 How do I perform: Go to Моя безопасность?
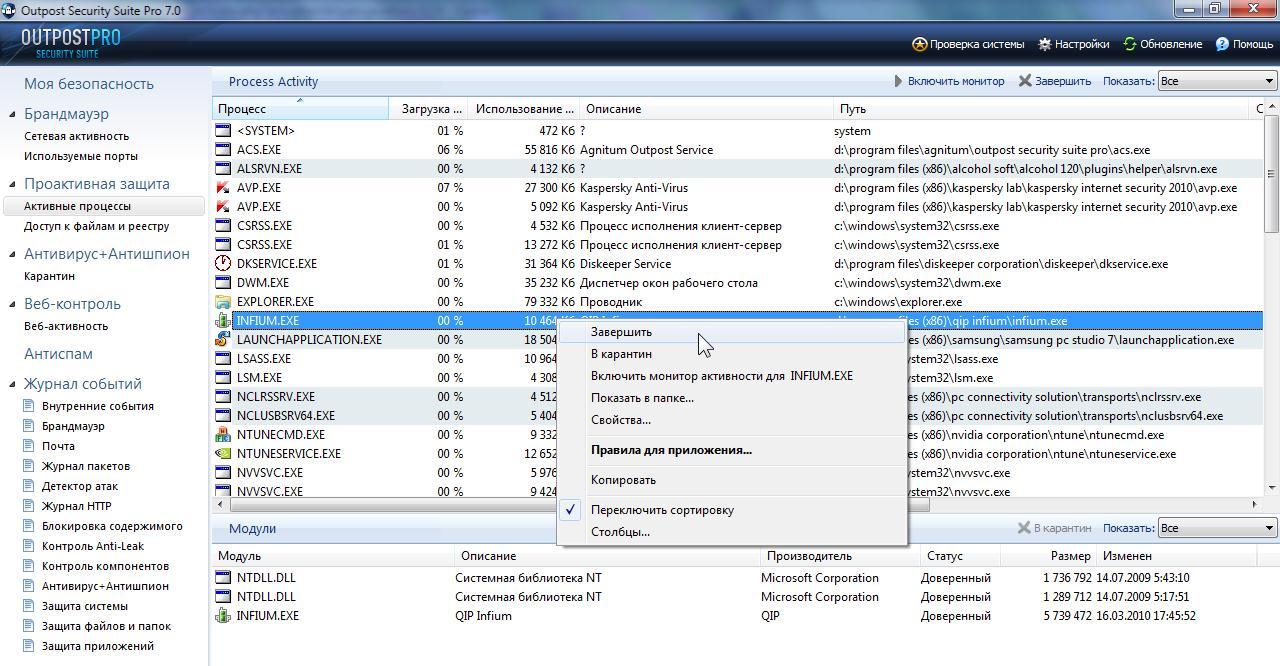(89, 84)
